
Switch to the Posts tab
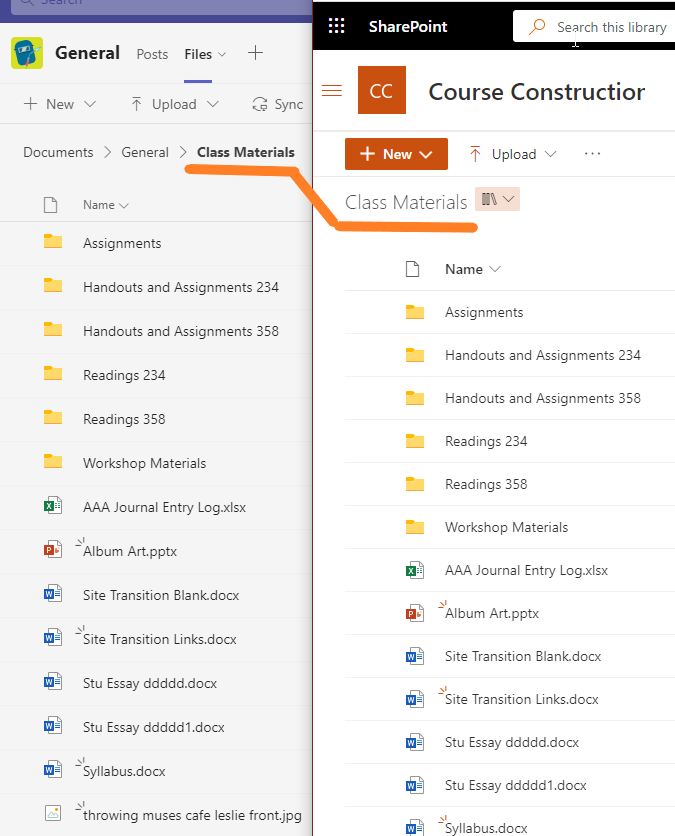tap(152, 54)
